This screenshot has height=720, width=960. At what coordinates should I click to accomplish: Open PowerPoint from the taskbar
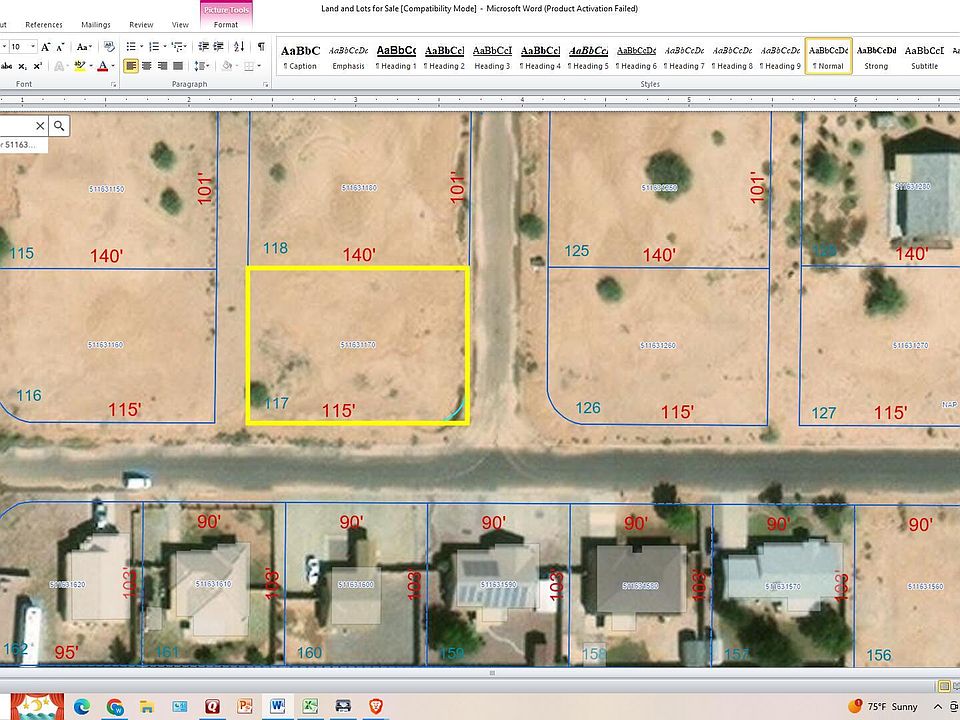pos(245,707)
